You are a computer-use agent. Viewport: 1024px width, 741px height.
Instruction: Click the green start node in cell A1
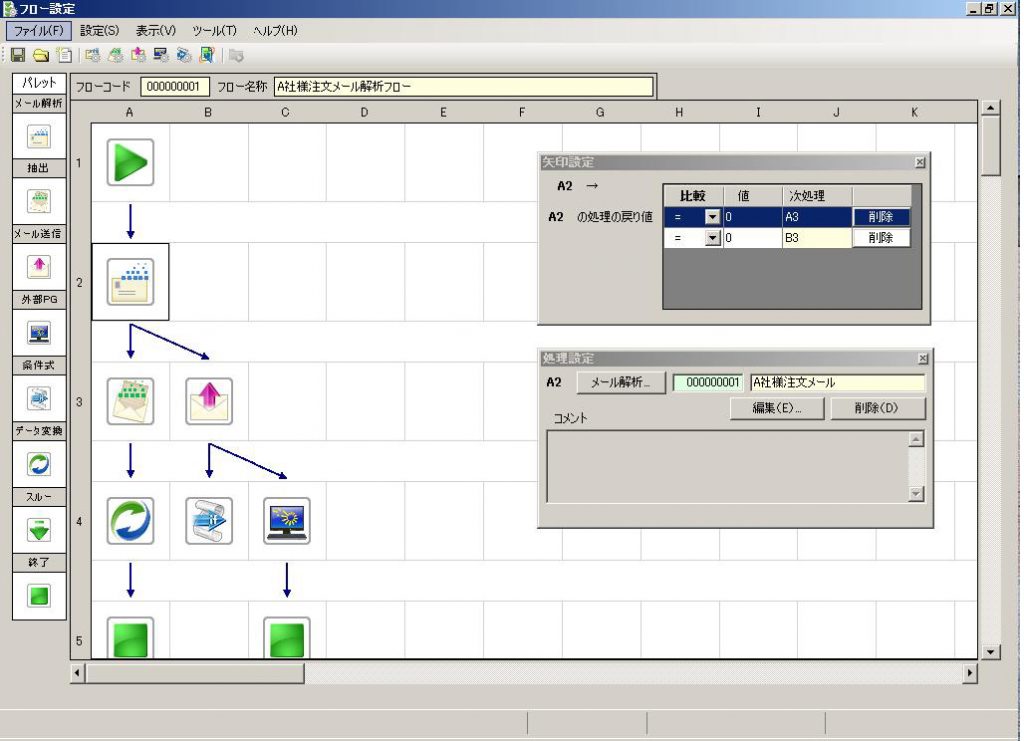click(131, 162)
